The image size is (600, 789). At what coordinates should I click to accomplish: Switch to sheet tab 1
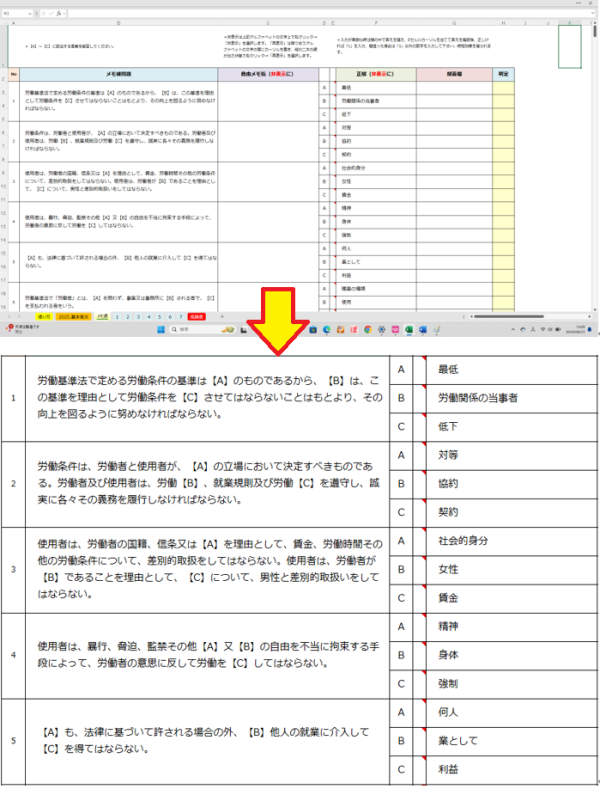pos(117,317)
